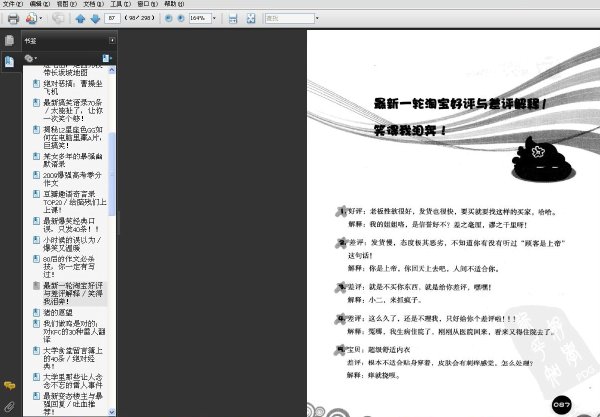Viewport: 600px width, 417px height.
Task: Select bookmark 绝对恶搞：曹操坐飞机
Action: point(73,87)
